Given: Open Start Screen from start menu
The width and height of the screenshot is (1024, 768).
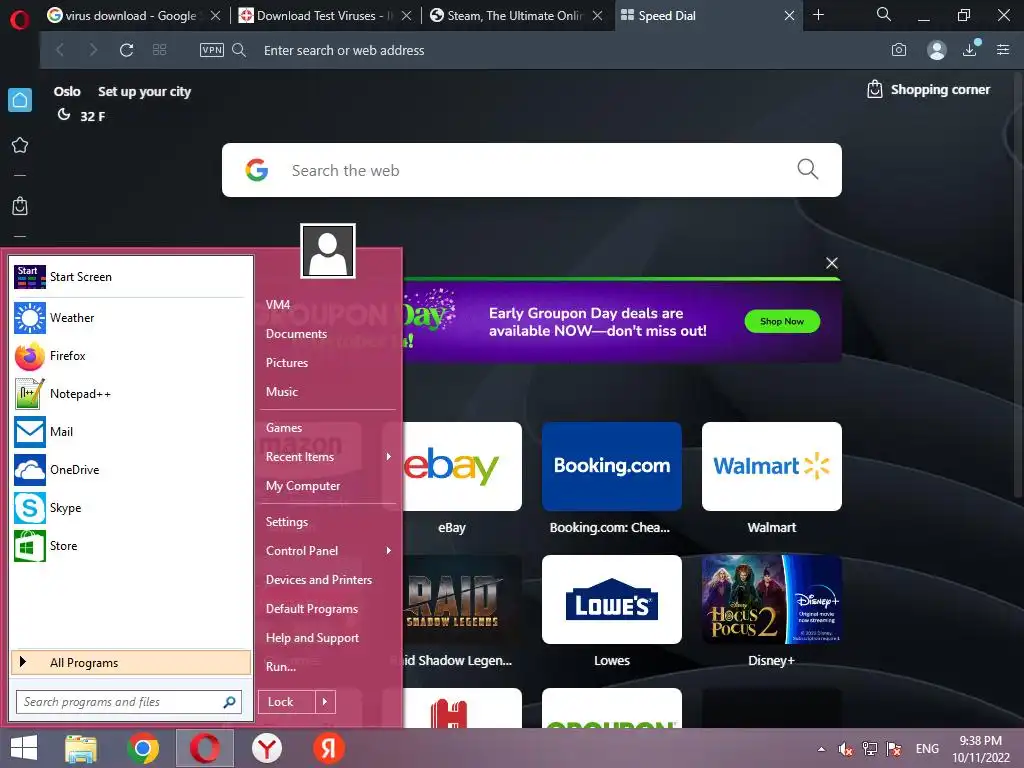Looking at the screenshot, I should (x=131, y=277).
